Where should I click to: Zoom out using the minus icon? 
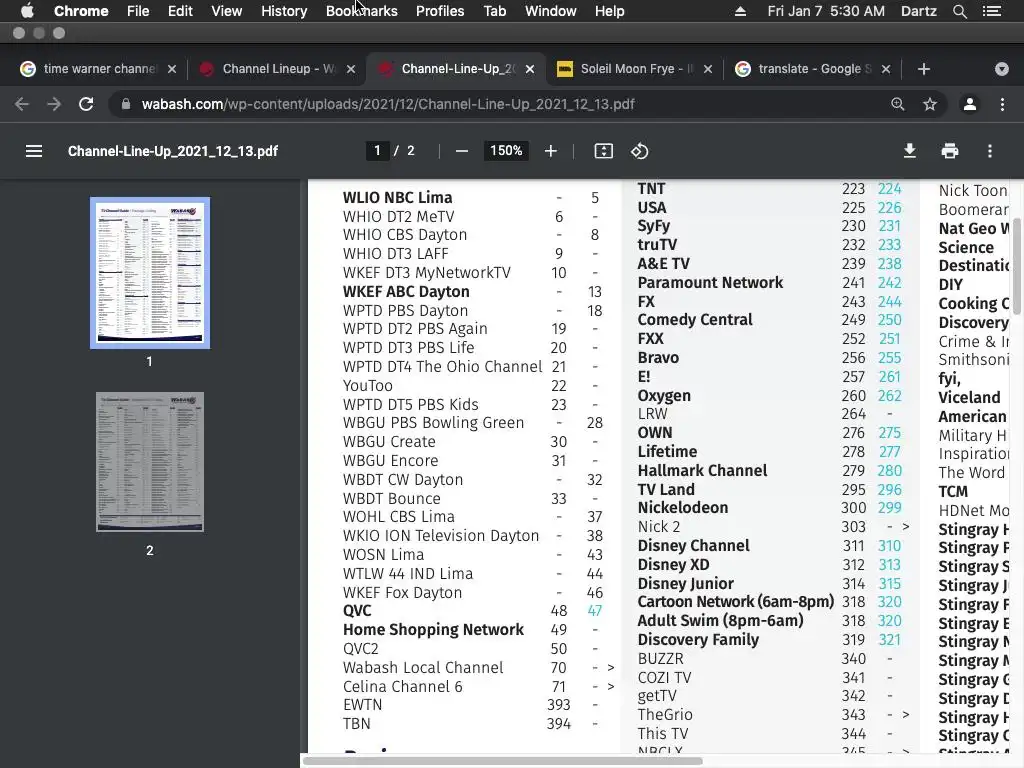(462, 152)
